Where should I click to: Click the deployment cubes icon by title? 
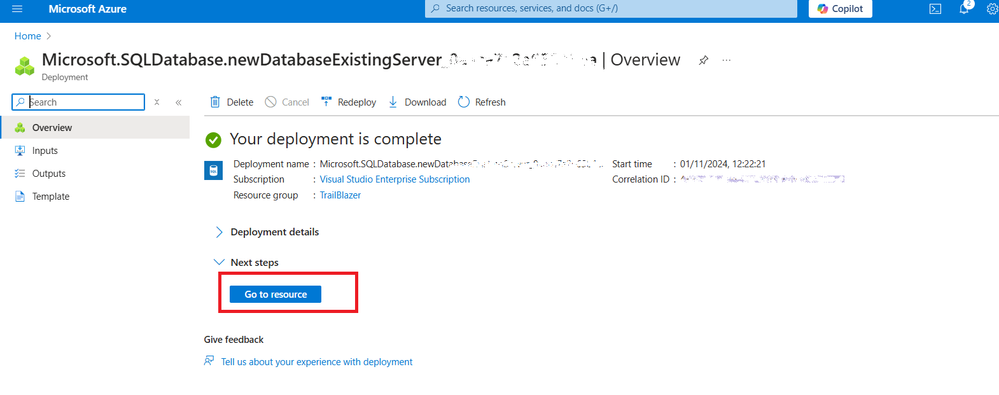[x=25, y=65]
